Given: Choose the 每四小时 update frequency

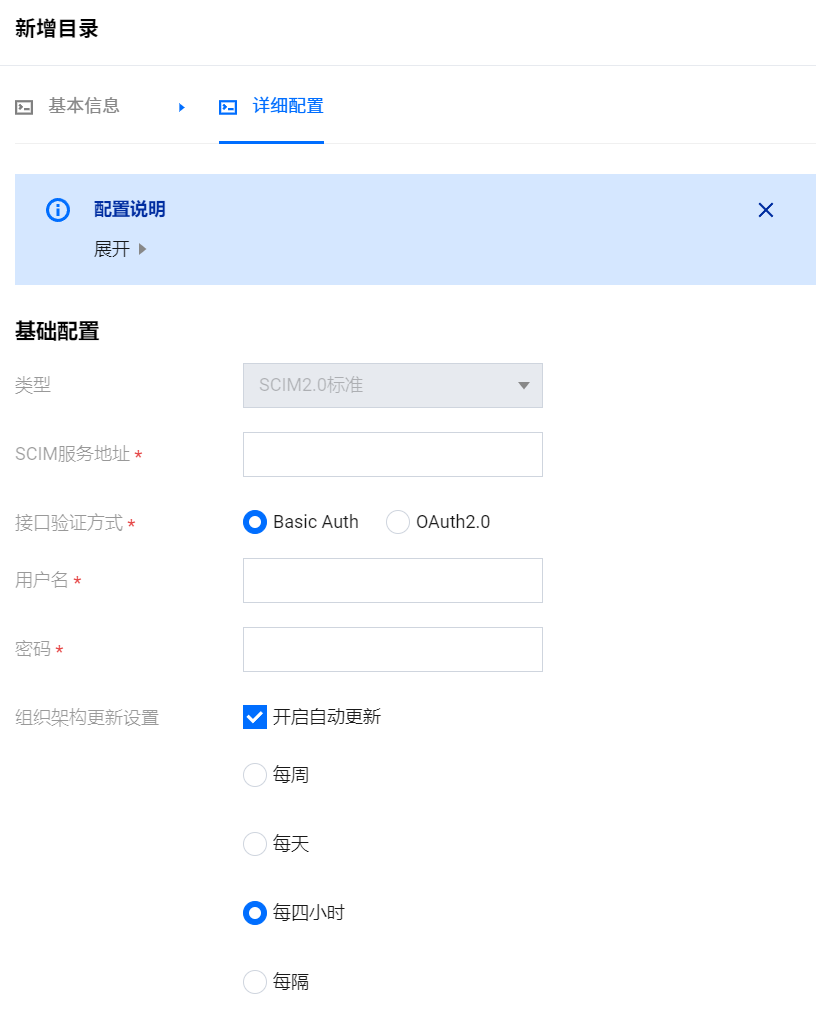Looking at the screenshot, I should [x=255, y=913].
